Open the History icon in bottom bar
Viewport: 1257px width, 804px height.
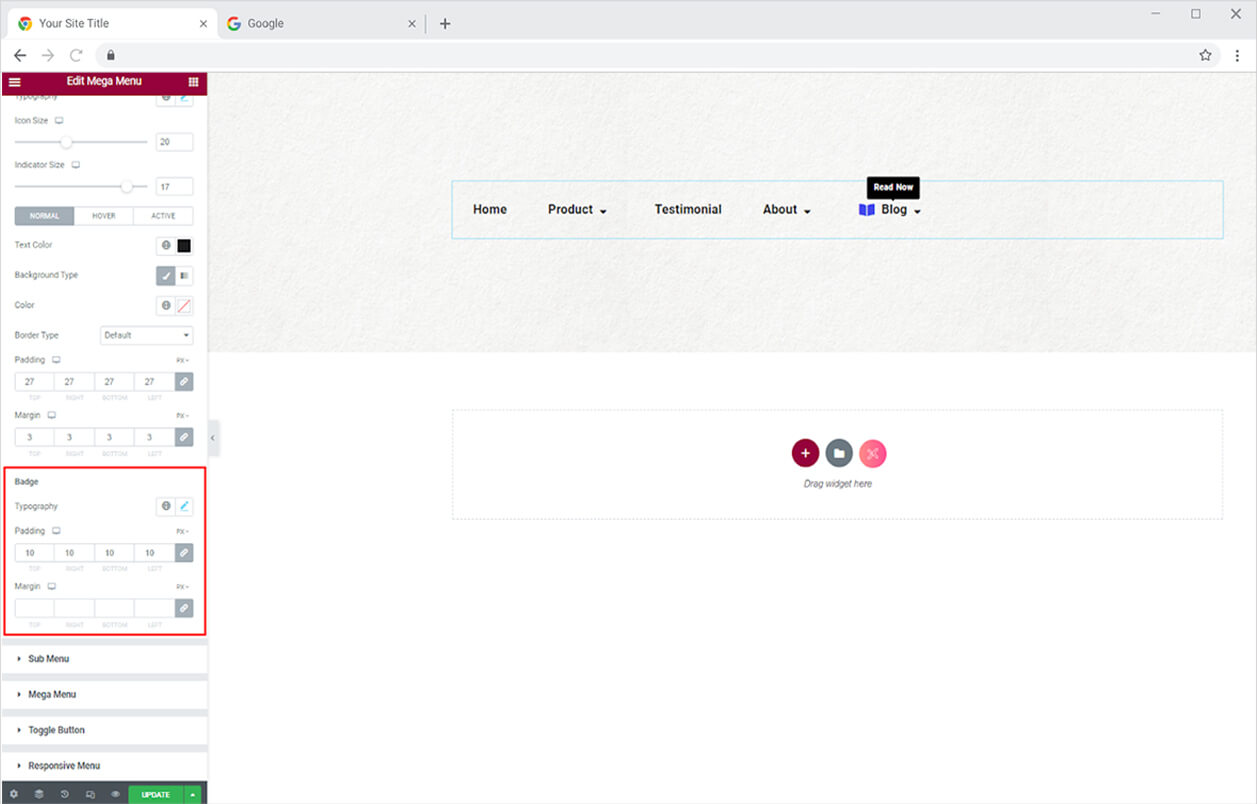point(64,795)
